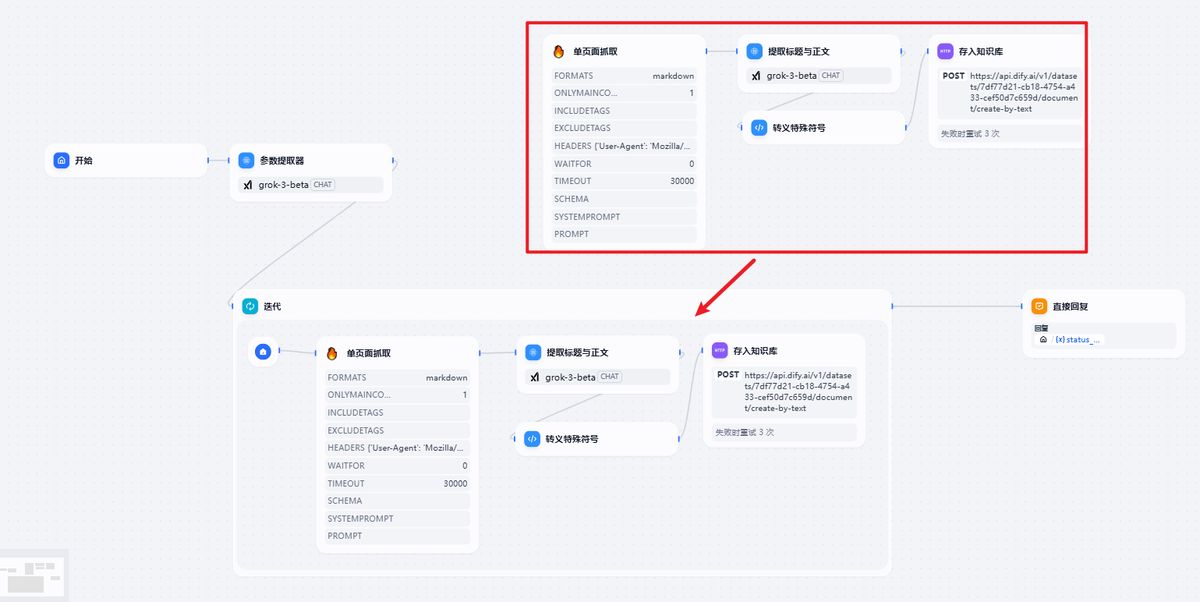Click the SYSTEMPROMPT field in 单页面抓取 node

click(623, 216)
